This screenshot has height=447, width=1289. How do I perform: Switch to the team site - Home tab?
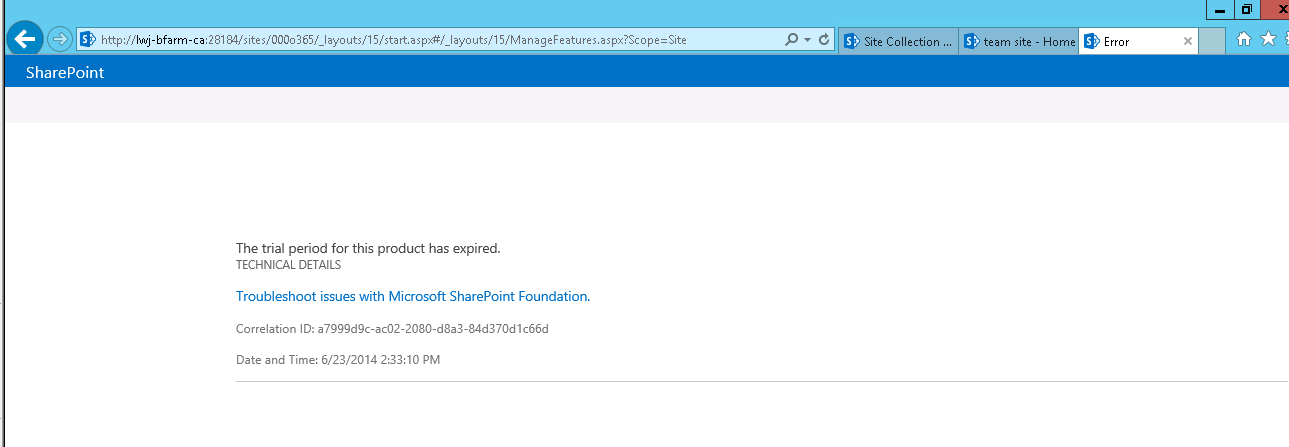coord(1018,41)
